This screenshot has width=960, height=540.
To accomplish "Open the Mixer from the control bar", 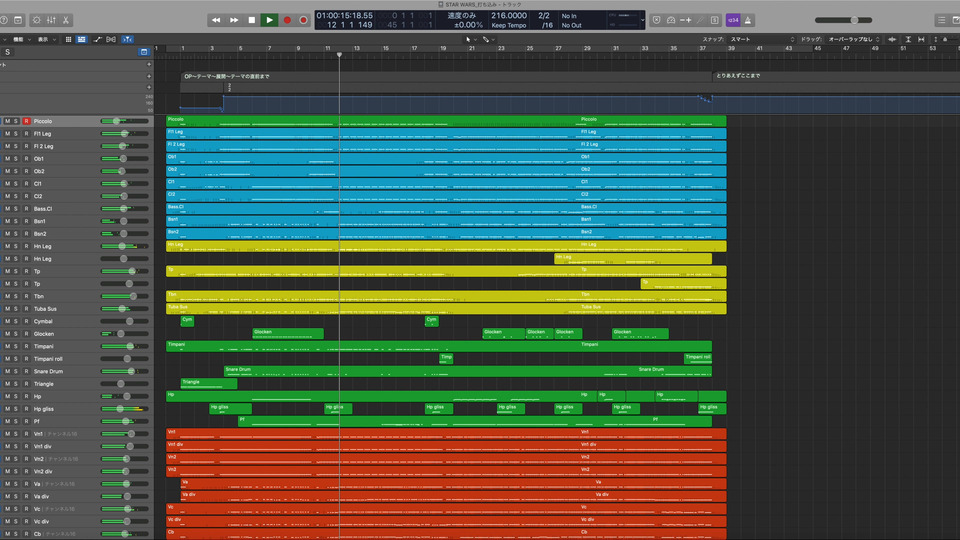I will pyautogui.click(x=51, y=20).
